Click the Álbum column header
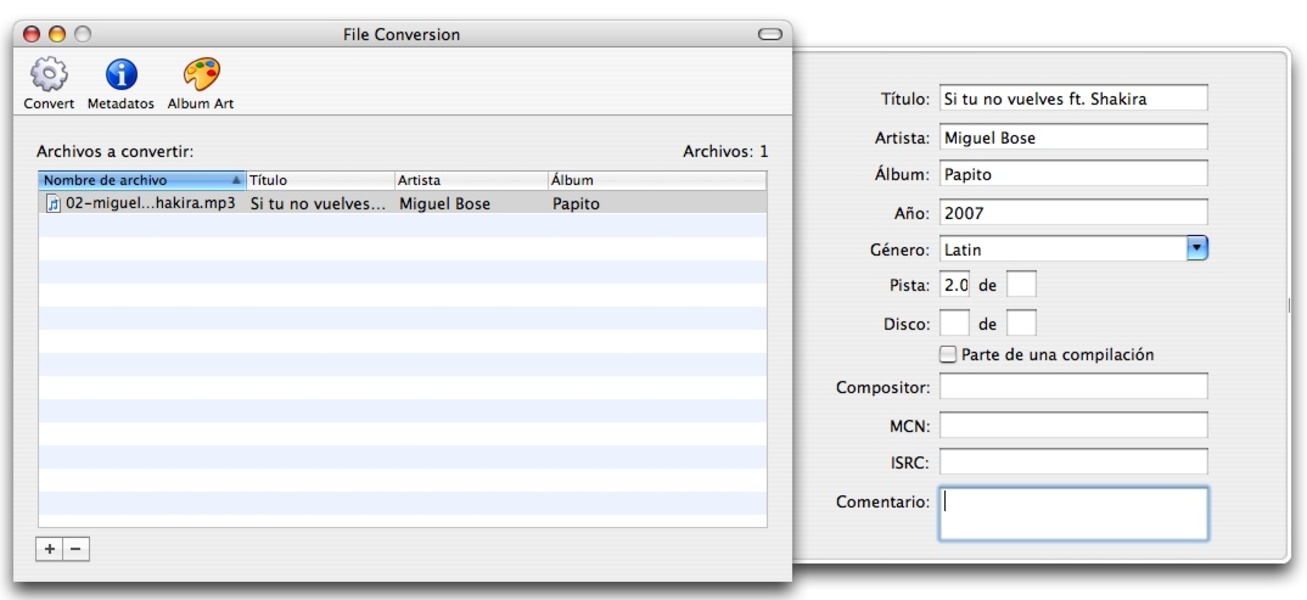 655,181
